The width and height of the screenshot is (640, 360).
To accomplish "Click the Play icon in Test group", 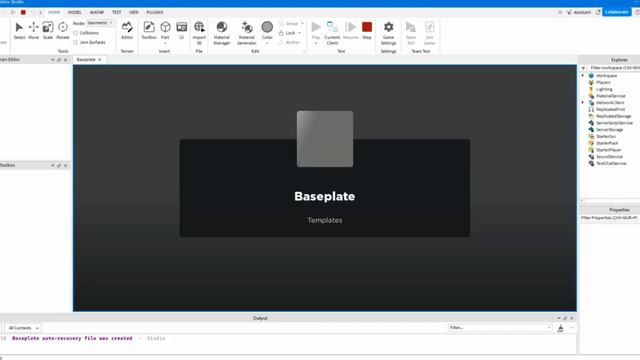I will (x=316, y=27).
